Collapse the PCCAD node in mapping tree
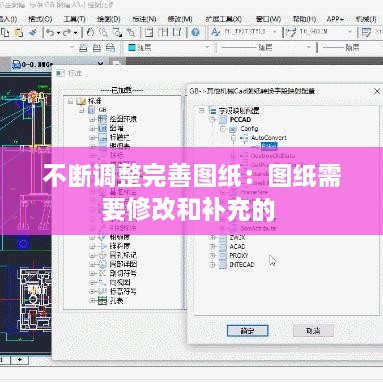 tap(213, 119)
